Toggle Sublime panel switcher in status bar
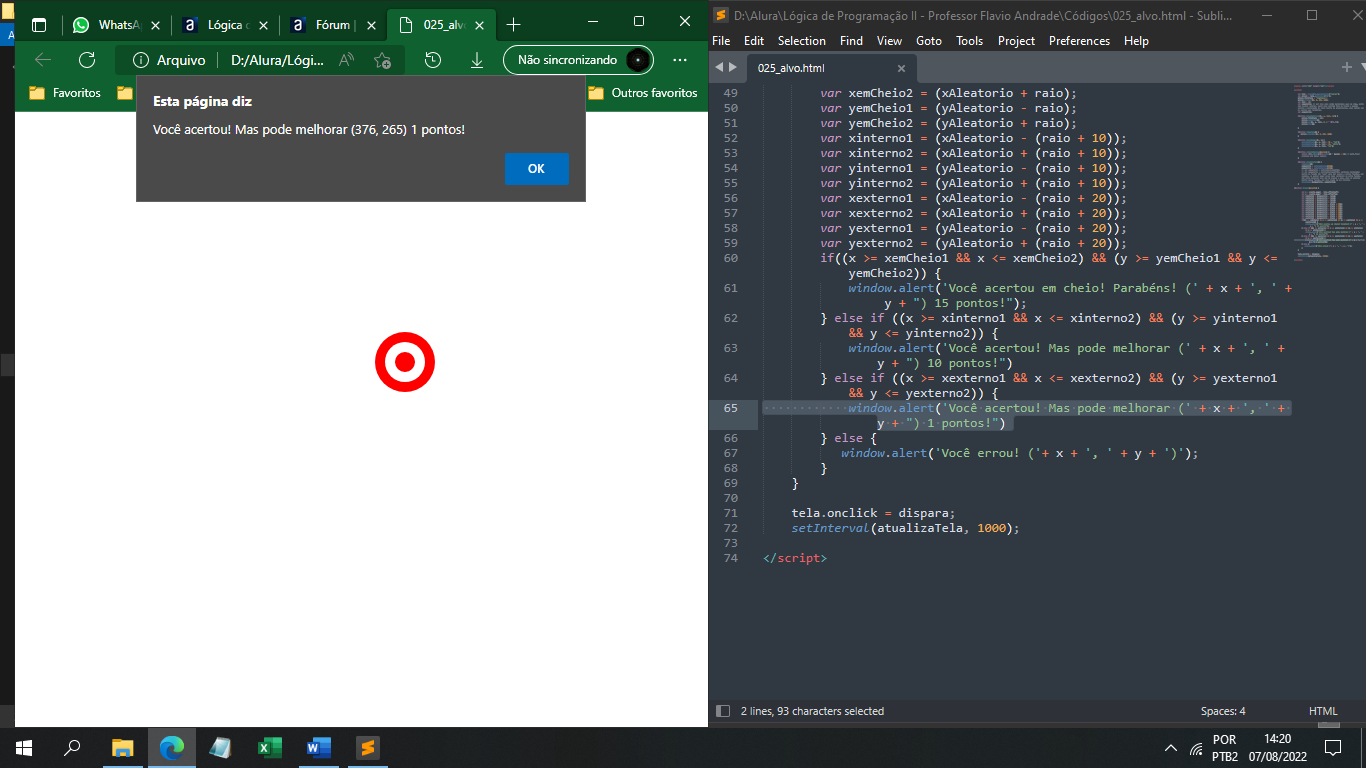This screenshot has height=768, width=1366. point(723,711)
